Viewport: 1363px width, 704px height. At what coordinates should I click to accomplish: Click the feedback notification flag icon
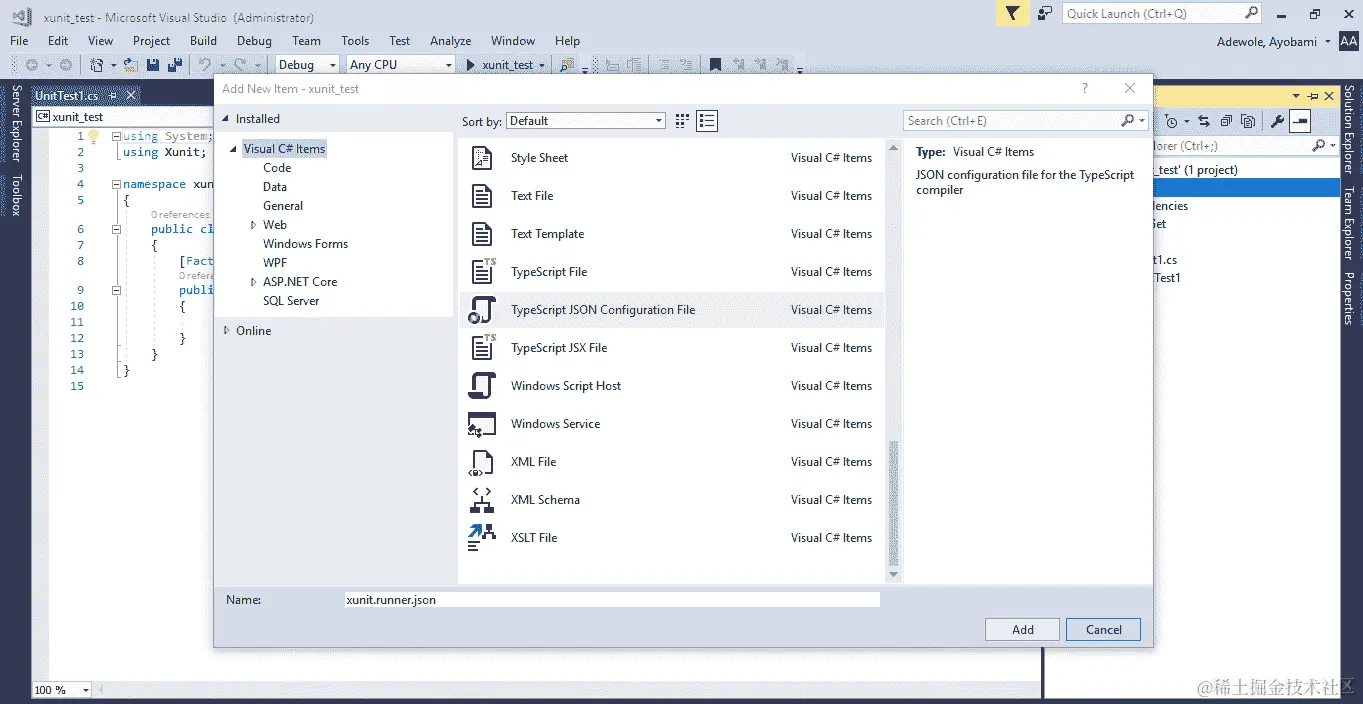(x=1013, y=14)
